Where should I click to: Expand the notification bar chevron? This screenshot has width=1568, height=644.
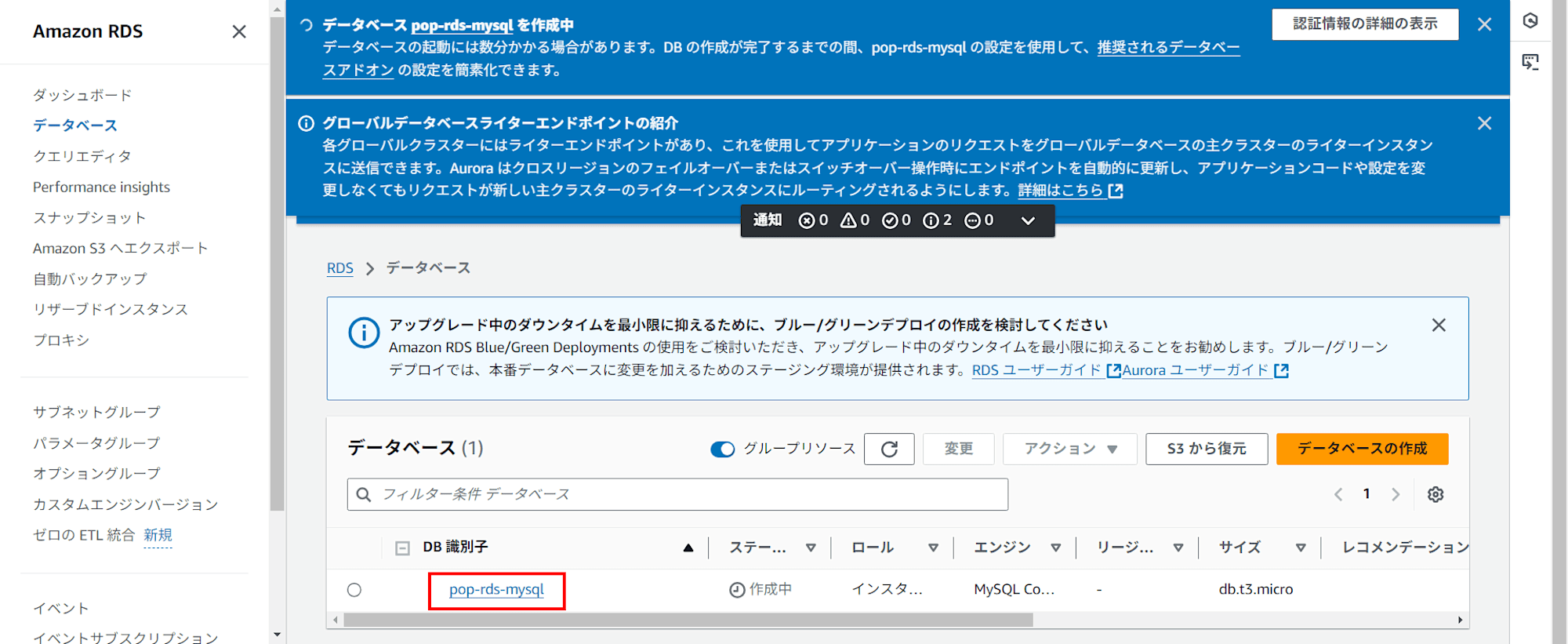click(1028, 220)
